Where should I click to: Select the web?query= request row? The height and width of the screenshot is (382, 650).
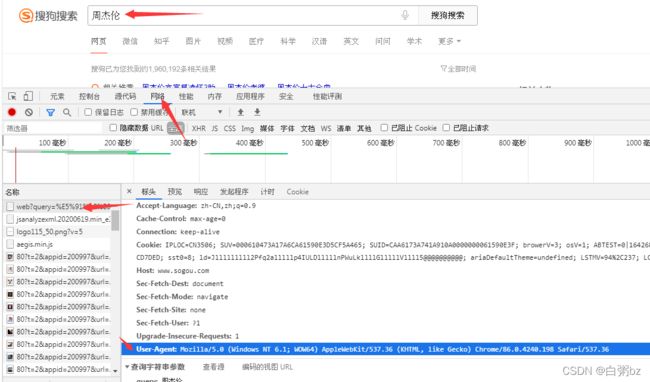tap(58, 206)
